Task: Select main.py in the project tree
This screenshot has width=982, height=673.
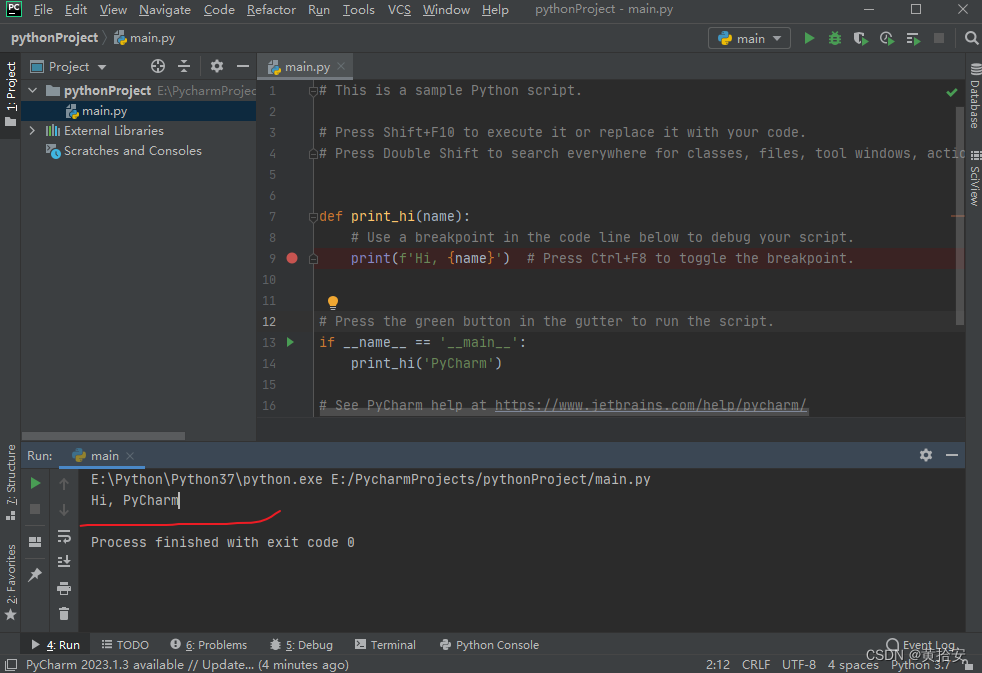Action: tap(105, 111)
